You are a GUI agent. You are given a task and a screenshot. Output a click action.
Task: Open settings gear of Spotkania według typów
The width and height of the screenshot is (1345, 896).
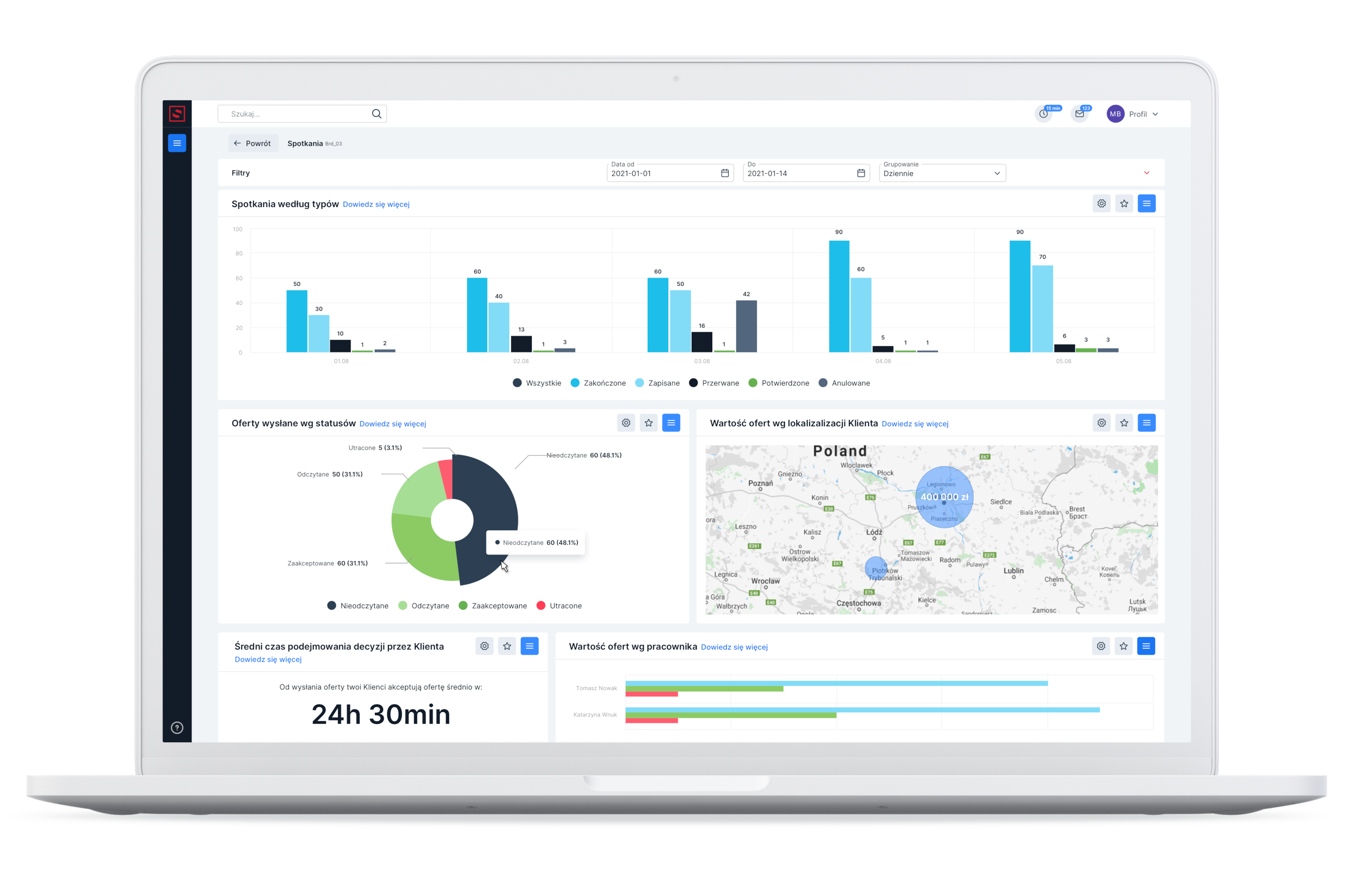pyautogui.click(x=1101, y=203)
